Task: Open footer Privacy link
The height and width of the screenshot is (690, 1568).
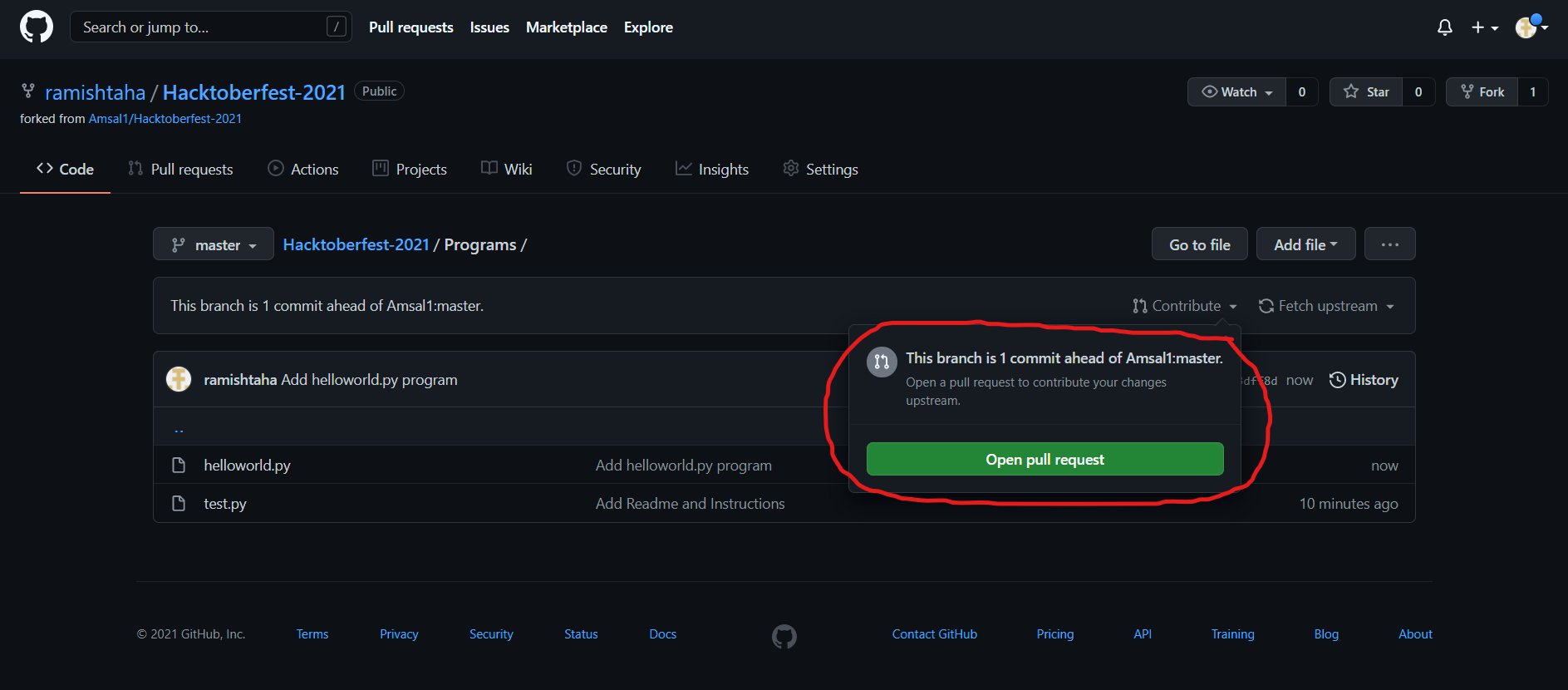Action: click(x=399, y=634)
